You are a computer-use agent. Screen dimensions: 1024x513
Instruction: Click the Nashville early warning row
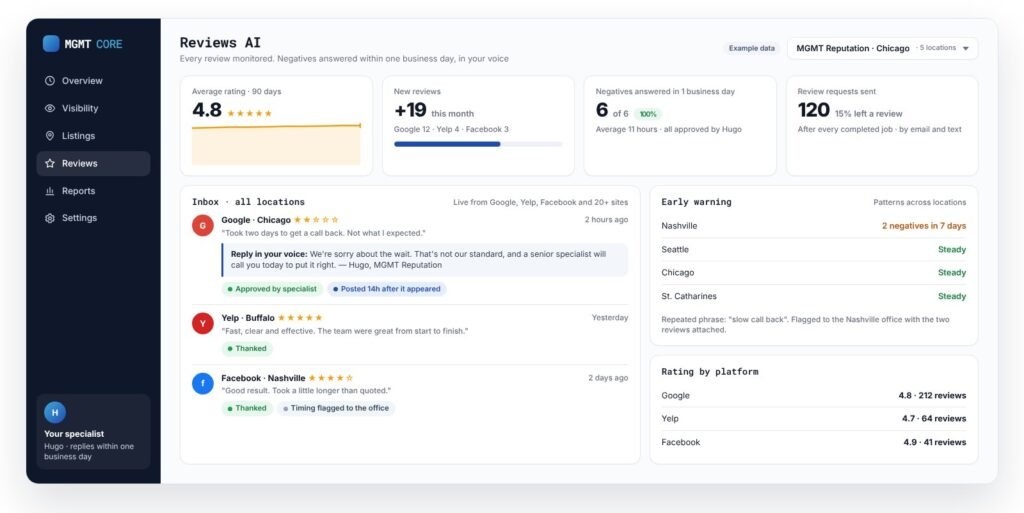click(814, 226)
